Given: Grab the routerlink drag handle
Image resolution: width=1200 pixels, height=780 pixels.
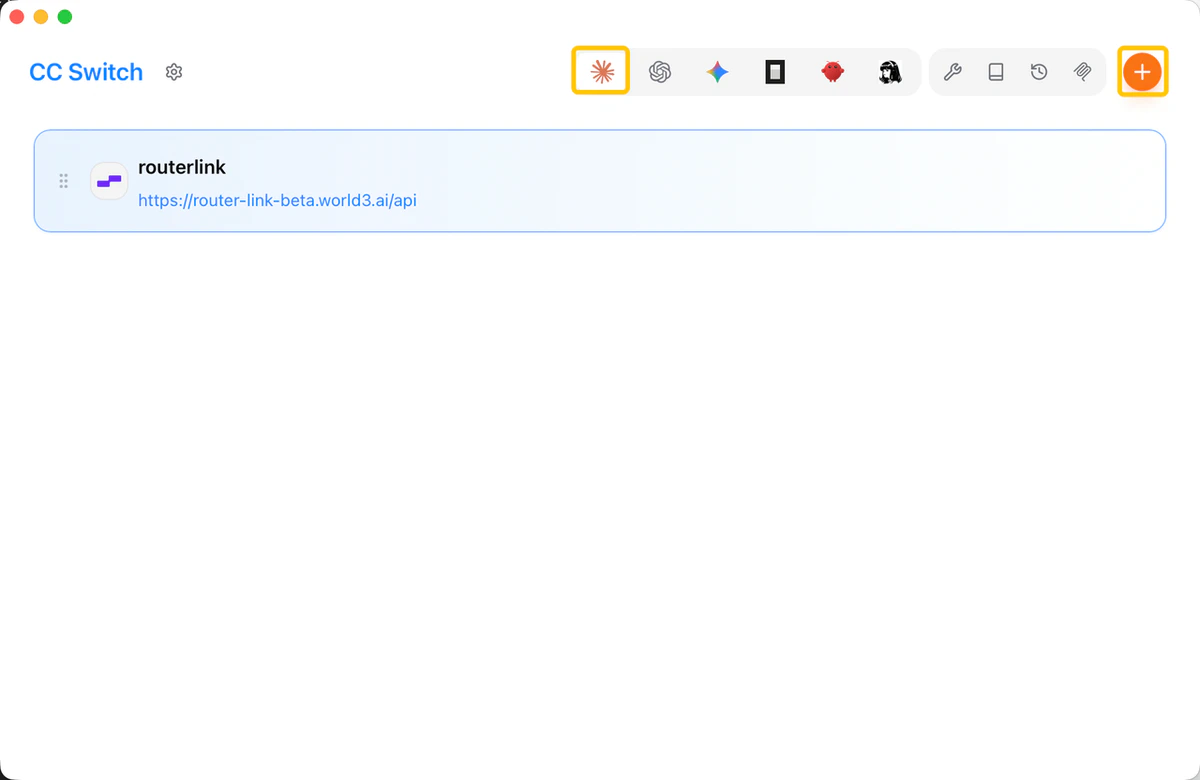Looking at the screenshot, I should (x=63, y=181).
